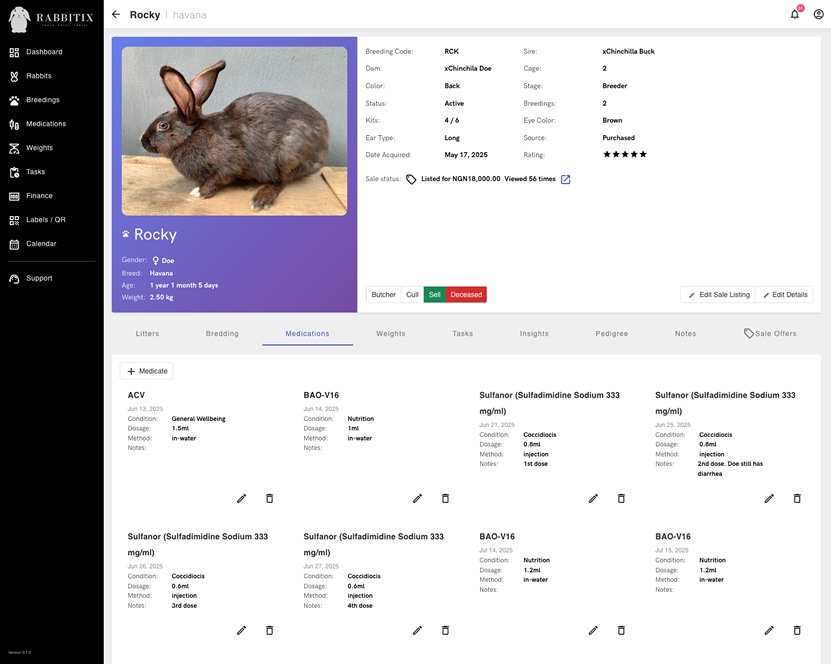The image size is (831, 664).
Task: Open the Litters tab
Action: pos(147,333)
